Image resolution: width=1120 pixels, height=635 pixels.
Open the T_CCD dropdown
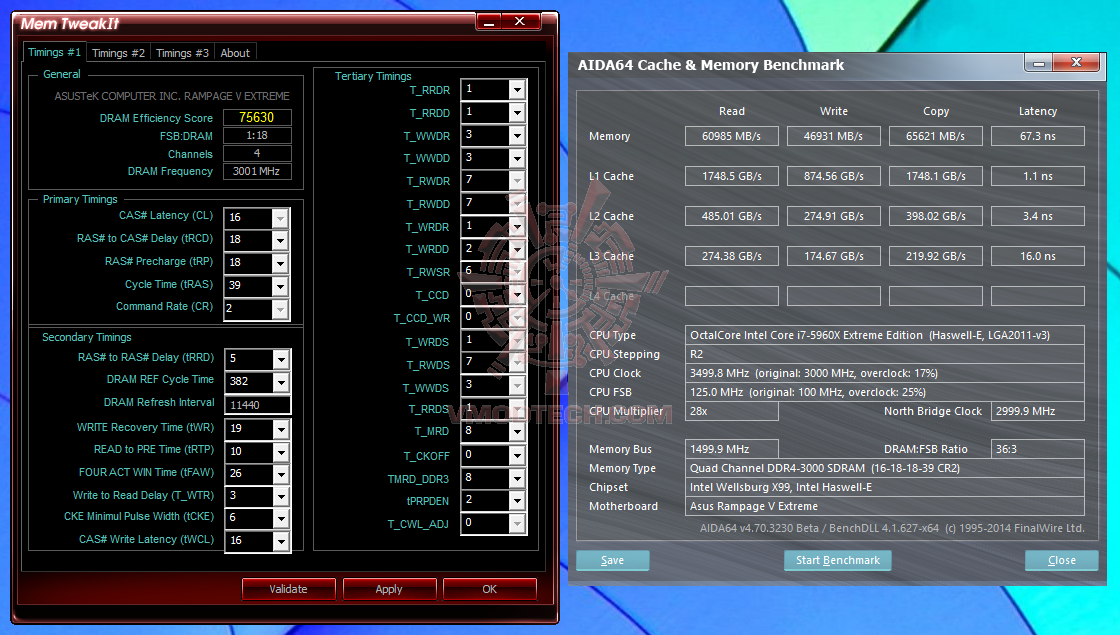tap(517, 294)
